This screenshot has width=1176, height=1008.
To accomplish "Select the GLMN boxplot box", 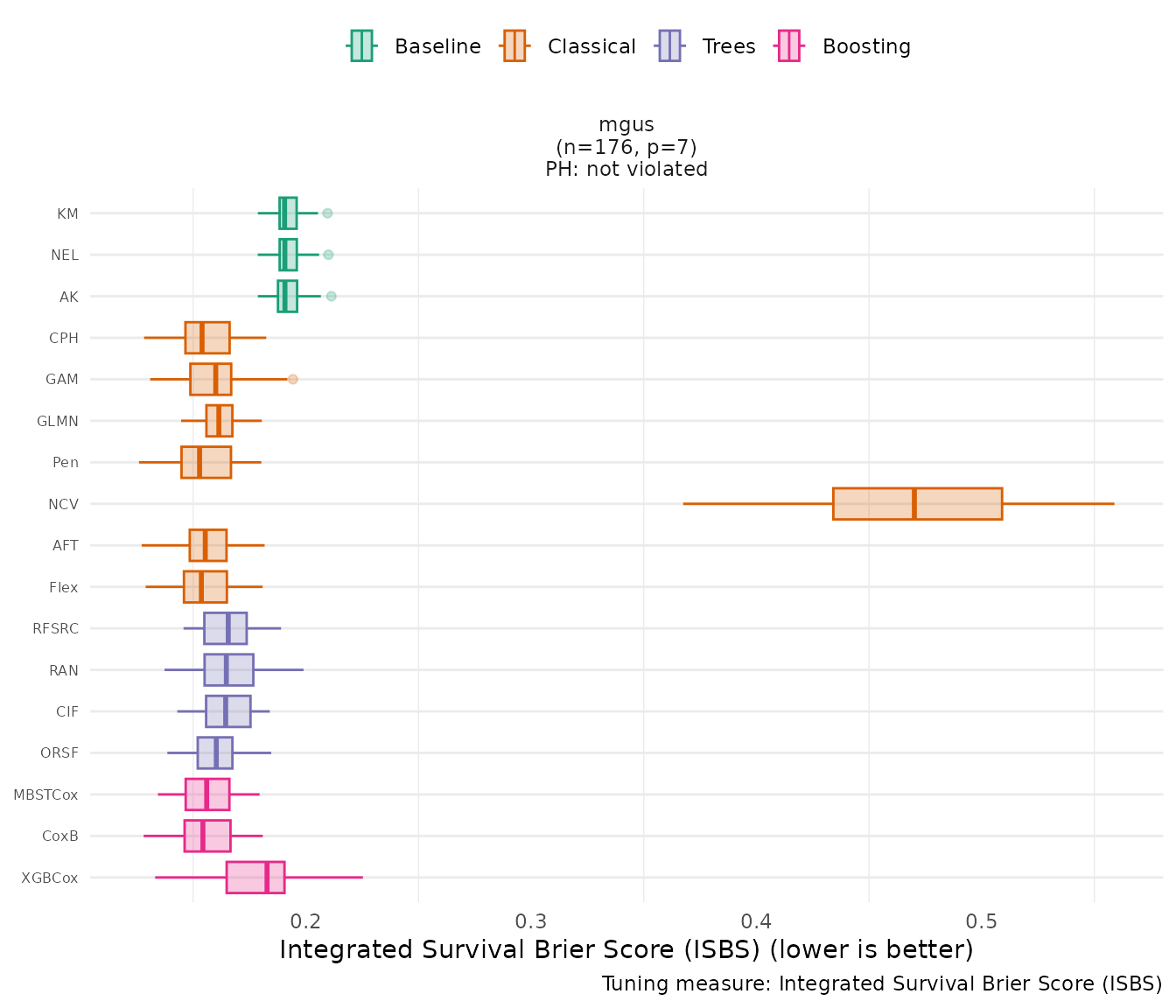I will (219, 421).
